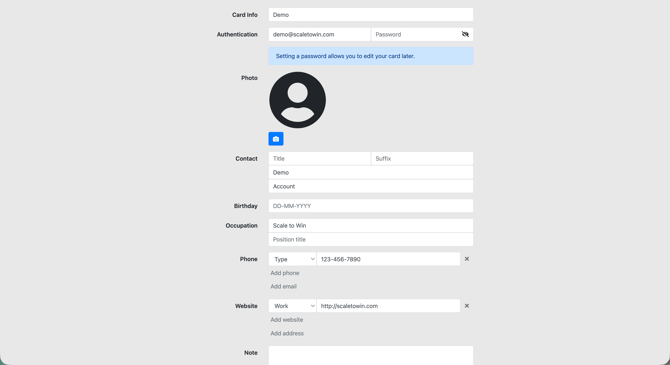Click the company field Scale to Win

pyautogui.click(x=370, y=226)
